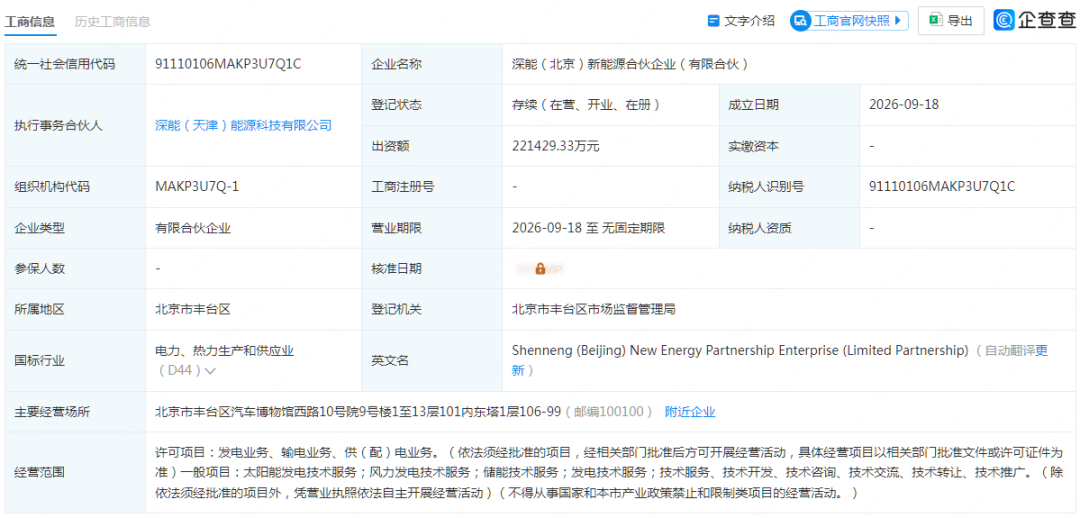This screenshot has height=518, width=1080.
Task: Click 更新 link after English name
Action: tap(780, 360)
